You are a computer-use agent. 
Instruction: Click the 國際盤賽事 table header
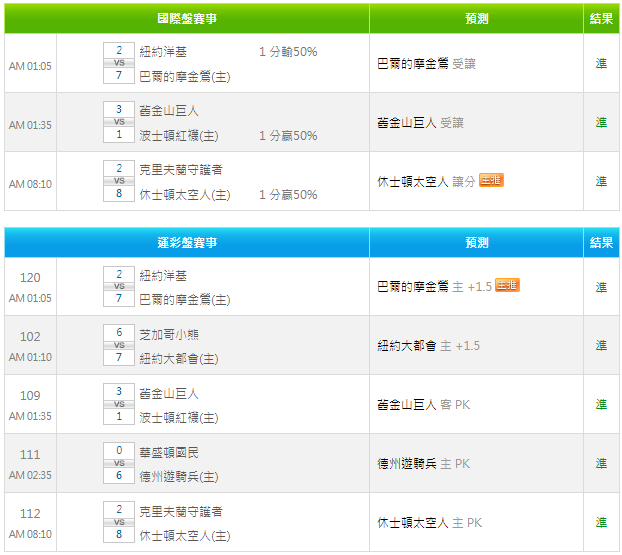tap(187, 18)
